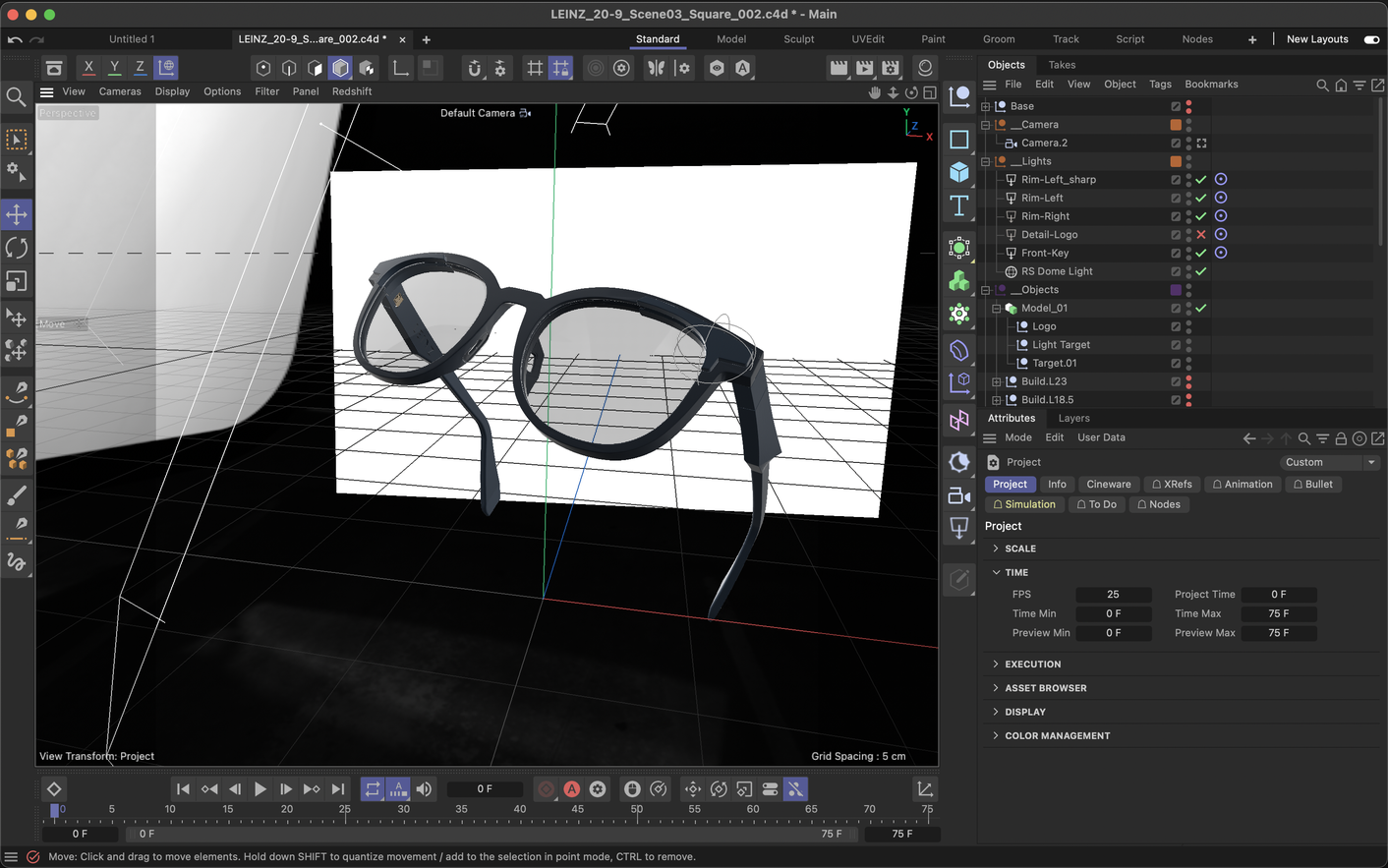
Task: Collapse the __Lights group in tree
Action: tap(986, 161)
